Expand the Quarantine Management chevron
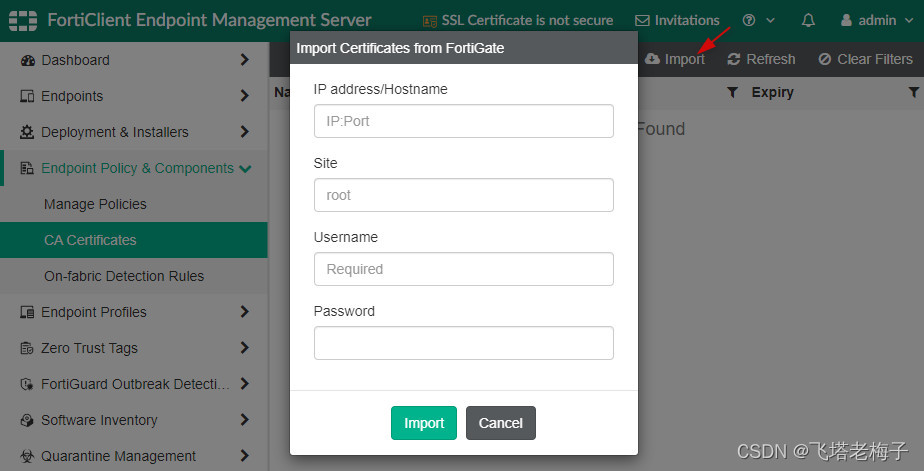924x471 pixels. click(245, 456)
